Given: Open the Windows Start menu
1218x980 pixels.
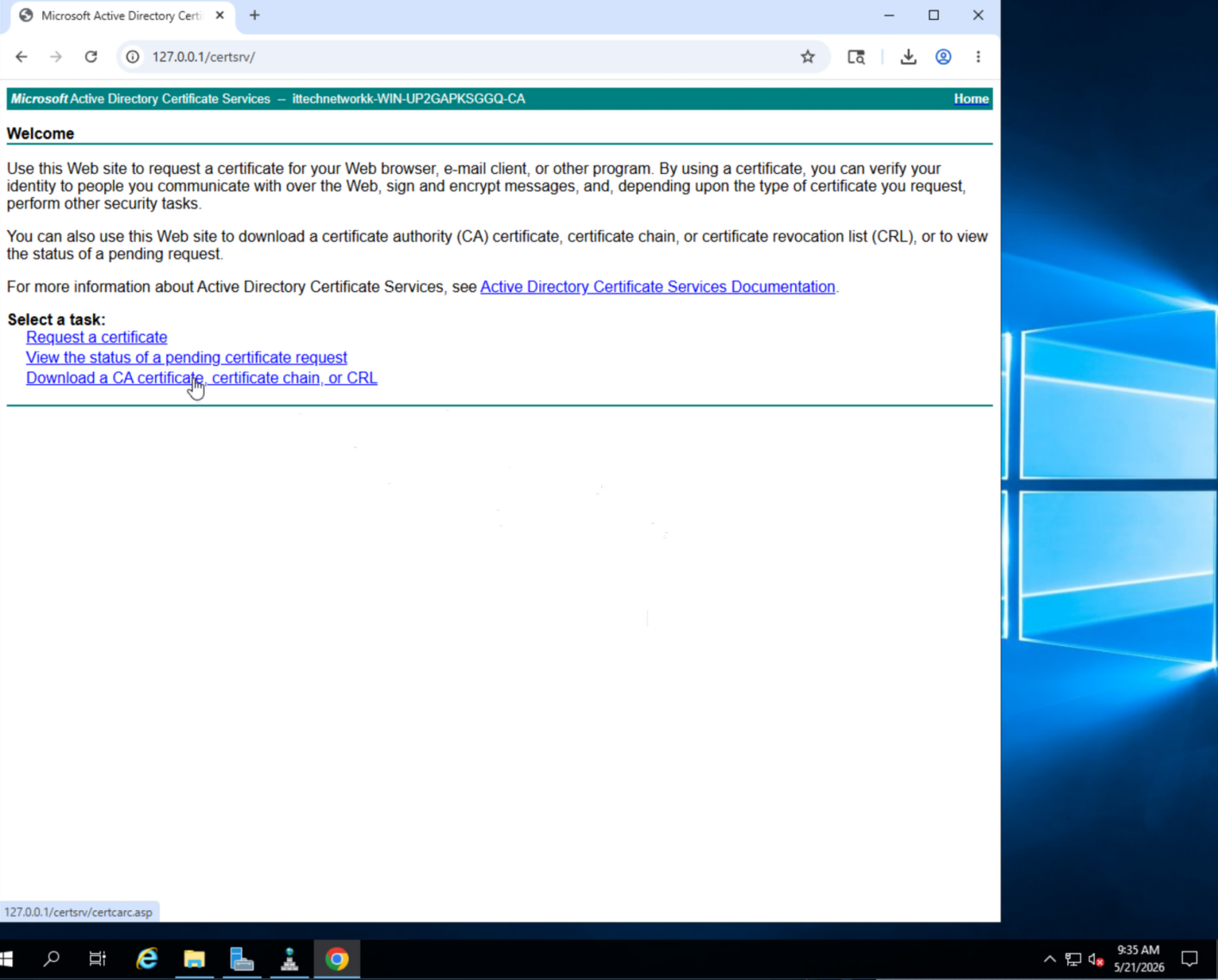Looking at the screenshot, I should [7, 958].
